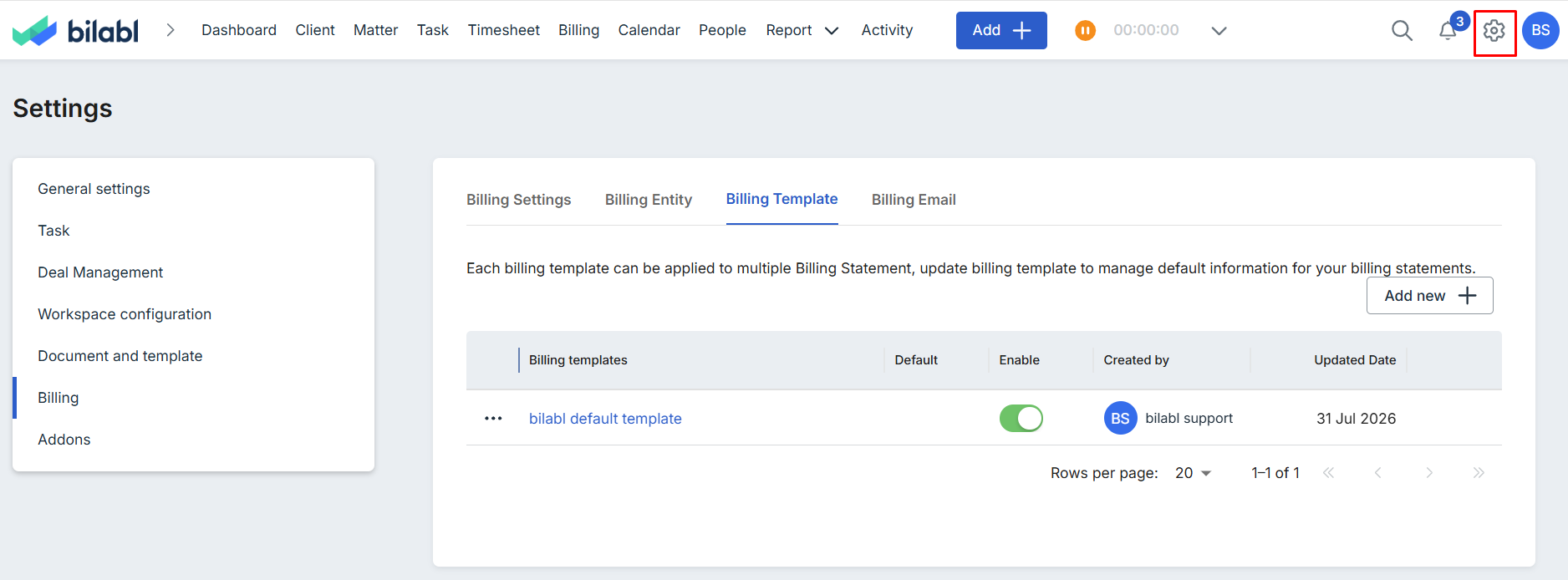The width and height of the screenshot is (1568, 580).
Task: Open the notifications bell
Action: pyautogui.click(x=1448, y=30)
